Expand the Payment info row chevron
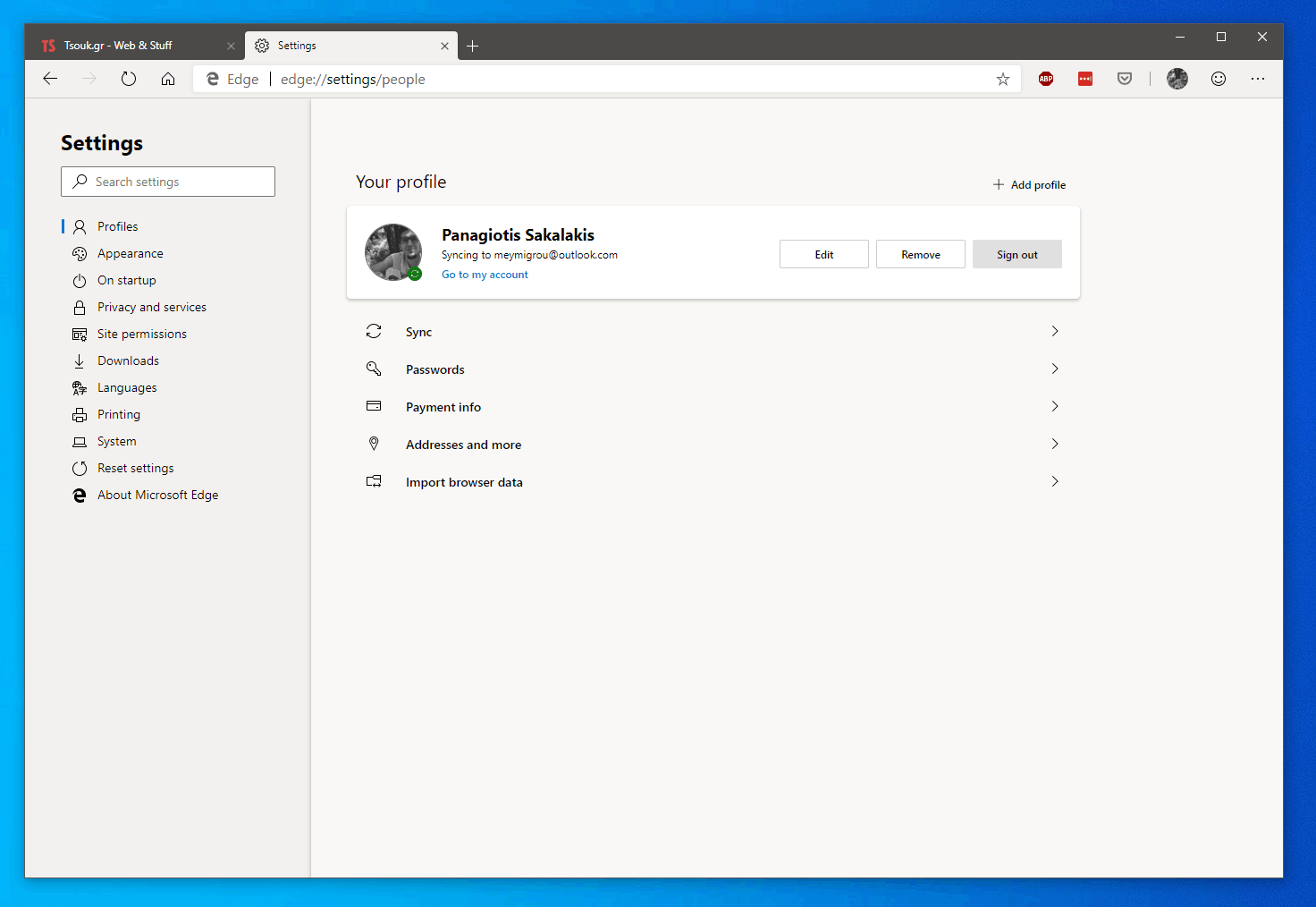Viewport: 1316px width, 907px height. coord(1055,406)
